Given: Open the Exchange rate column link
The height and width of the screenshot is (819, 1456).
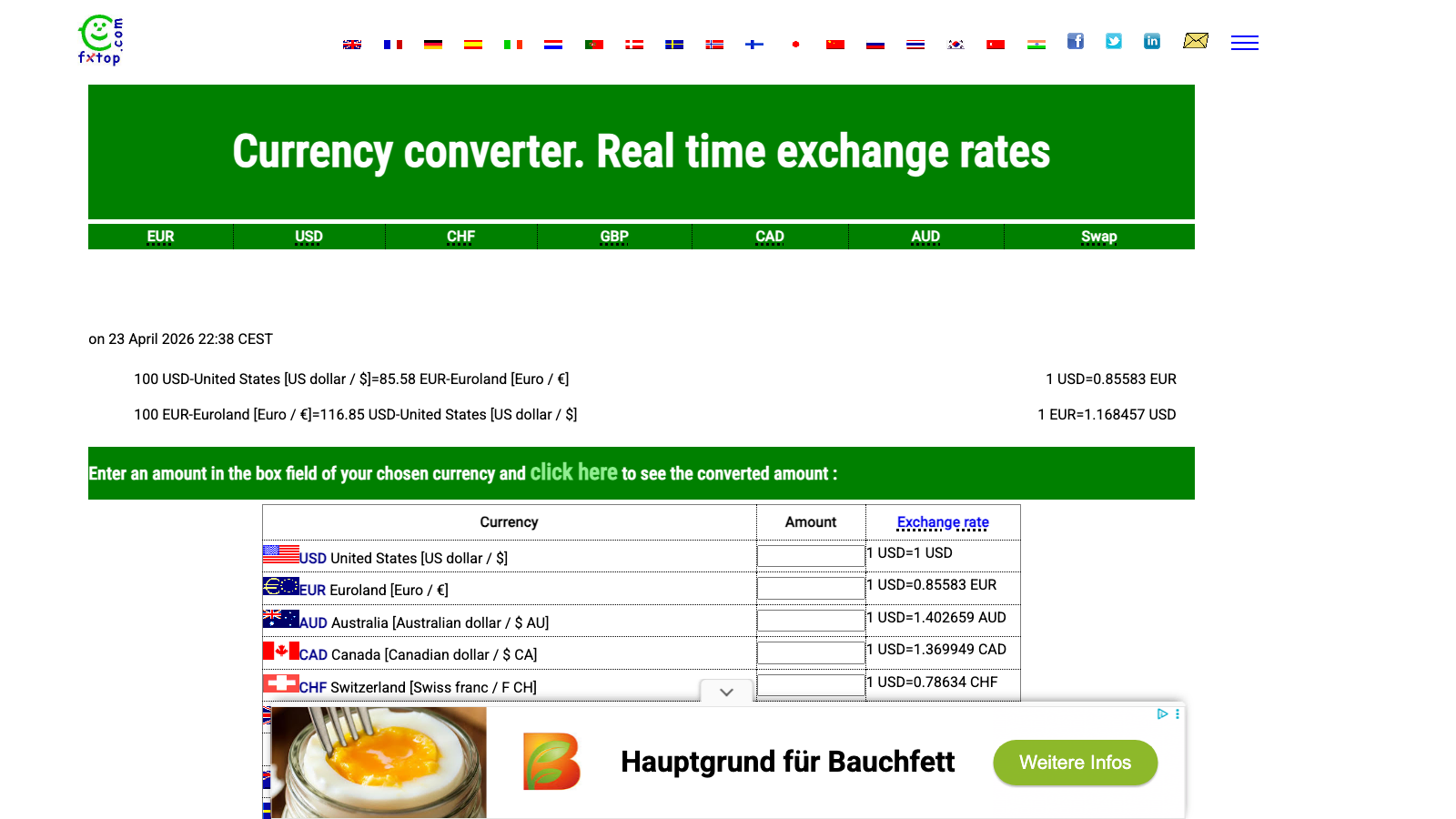Looking at the screenshot, I should tap(943, 521).
